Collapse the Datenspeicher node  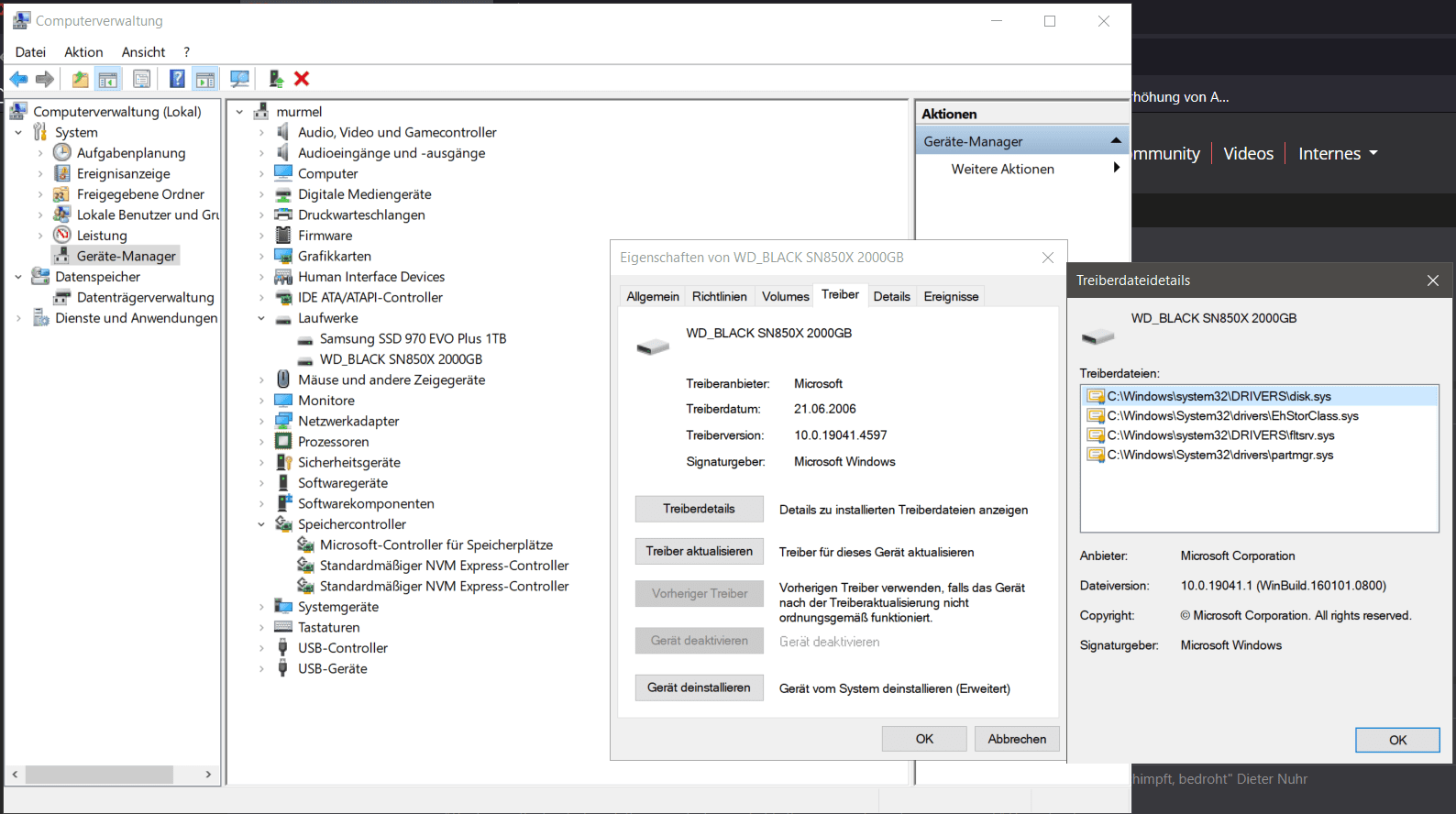coord(18,276)
